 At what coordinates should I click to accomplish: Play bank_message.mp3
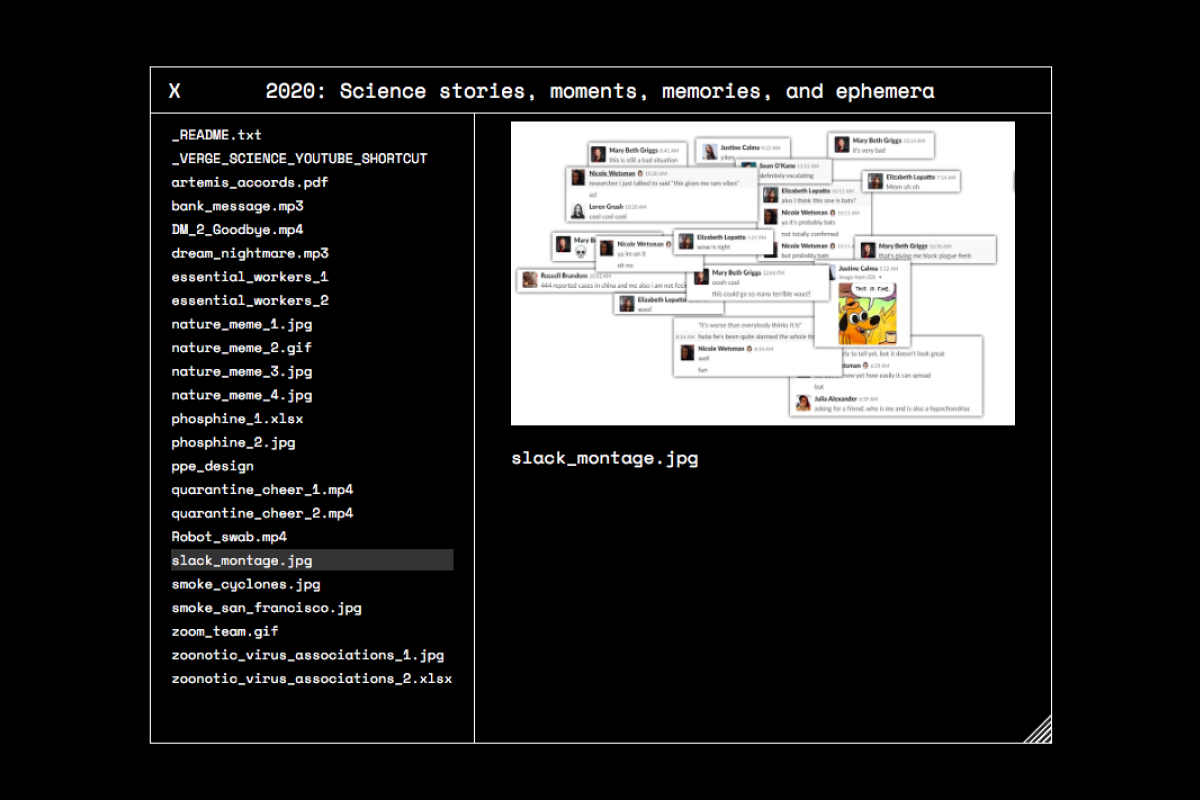pos(237,206)
